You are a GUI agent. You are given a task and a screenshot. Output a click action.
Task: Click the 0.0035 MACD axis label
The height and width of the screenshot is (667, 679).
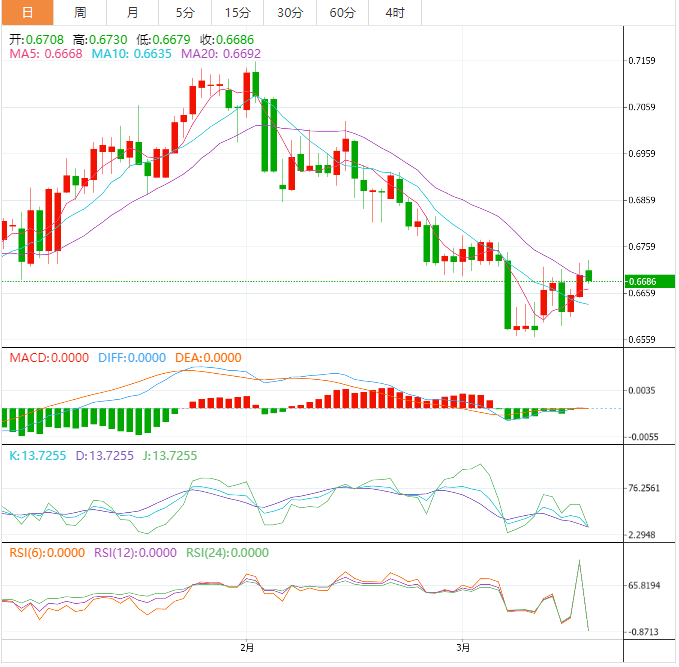pos(642,391)
